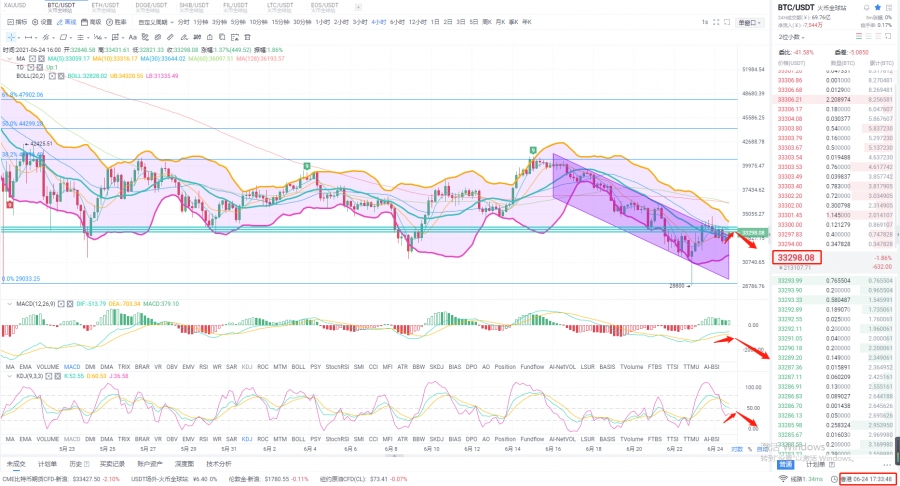The image size is (900, 486).
Task: Switch to the ETH/USDT tab
Action: point(106,5)
